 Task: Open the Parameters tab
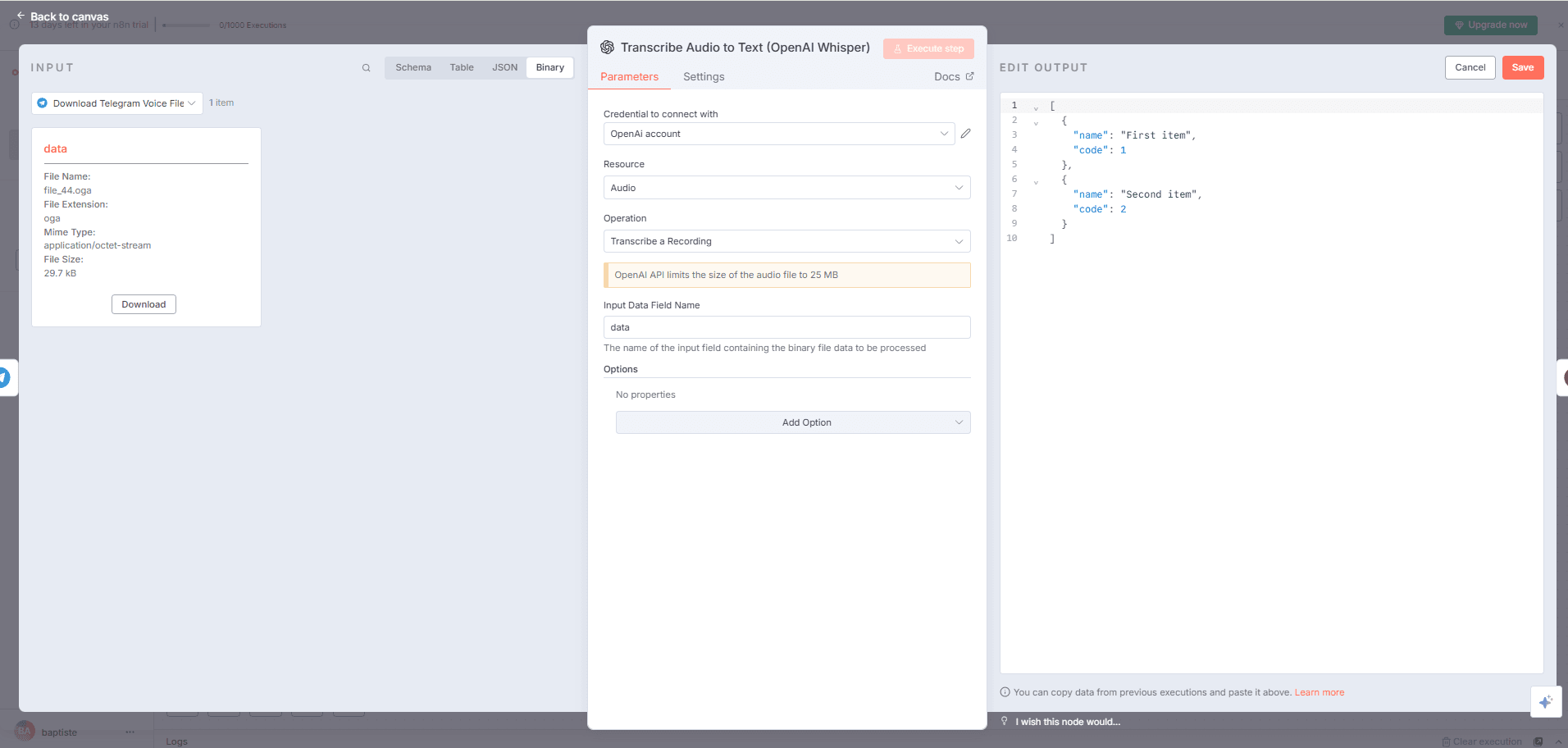[629, 76]
